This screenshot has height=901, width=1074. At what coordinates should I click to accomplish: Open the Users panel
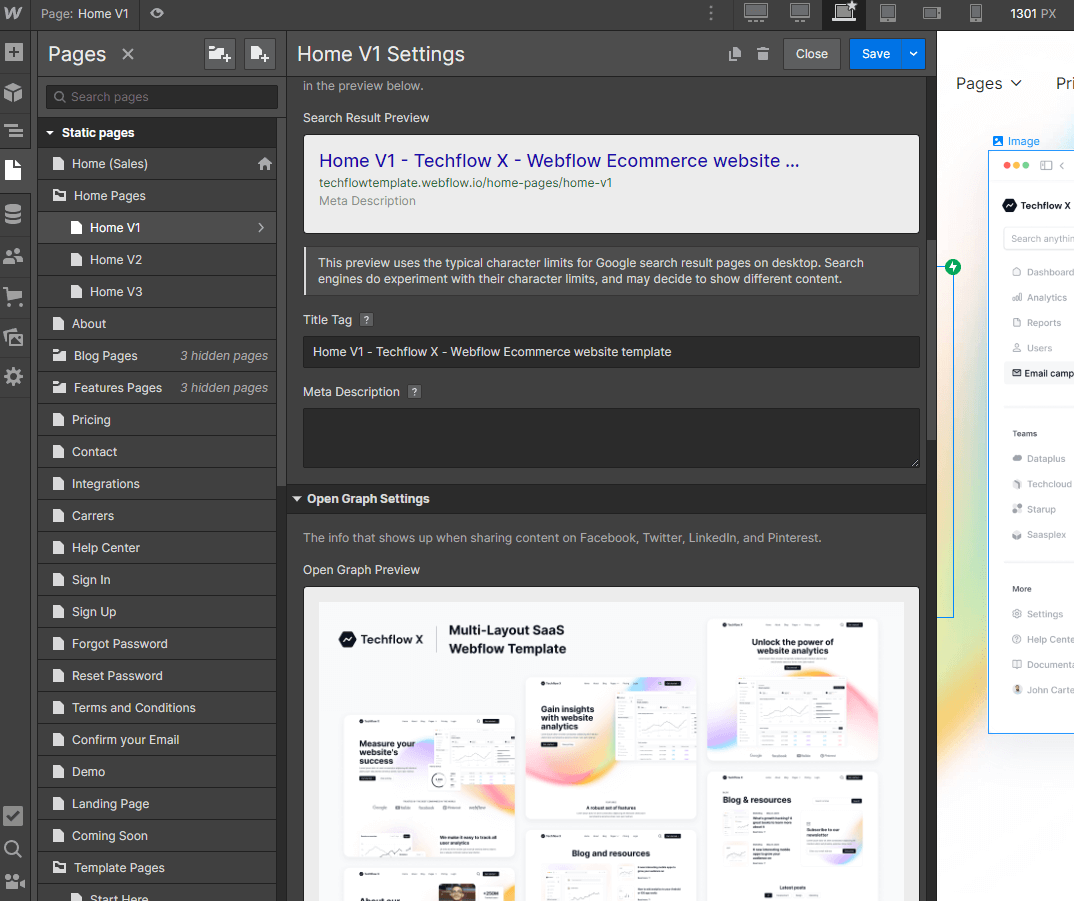[x=15, y=254]
